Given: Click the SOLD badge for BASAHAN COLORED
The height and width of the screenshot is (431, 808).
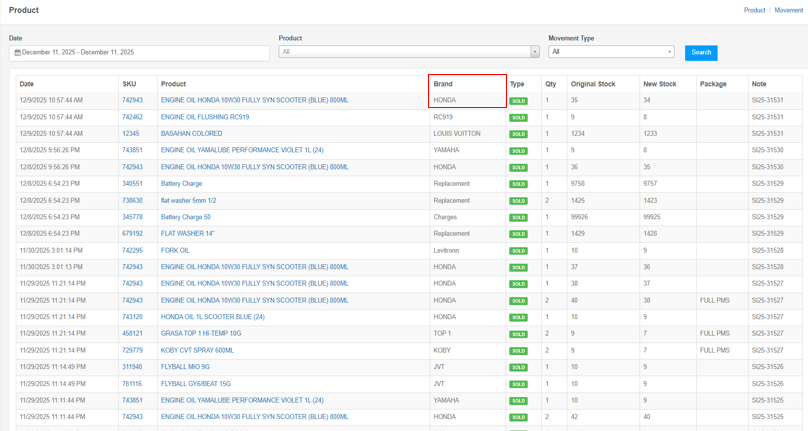Looking at the screenshot, I should click(518, 134).
